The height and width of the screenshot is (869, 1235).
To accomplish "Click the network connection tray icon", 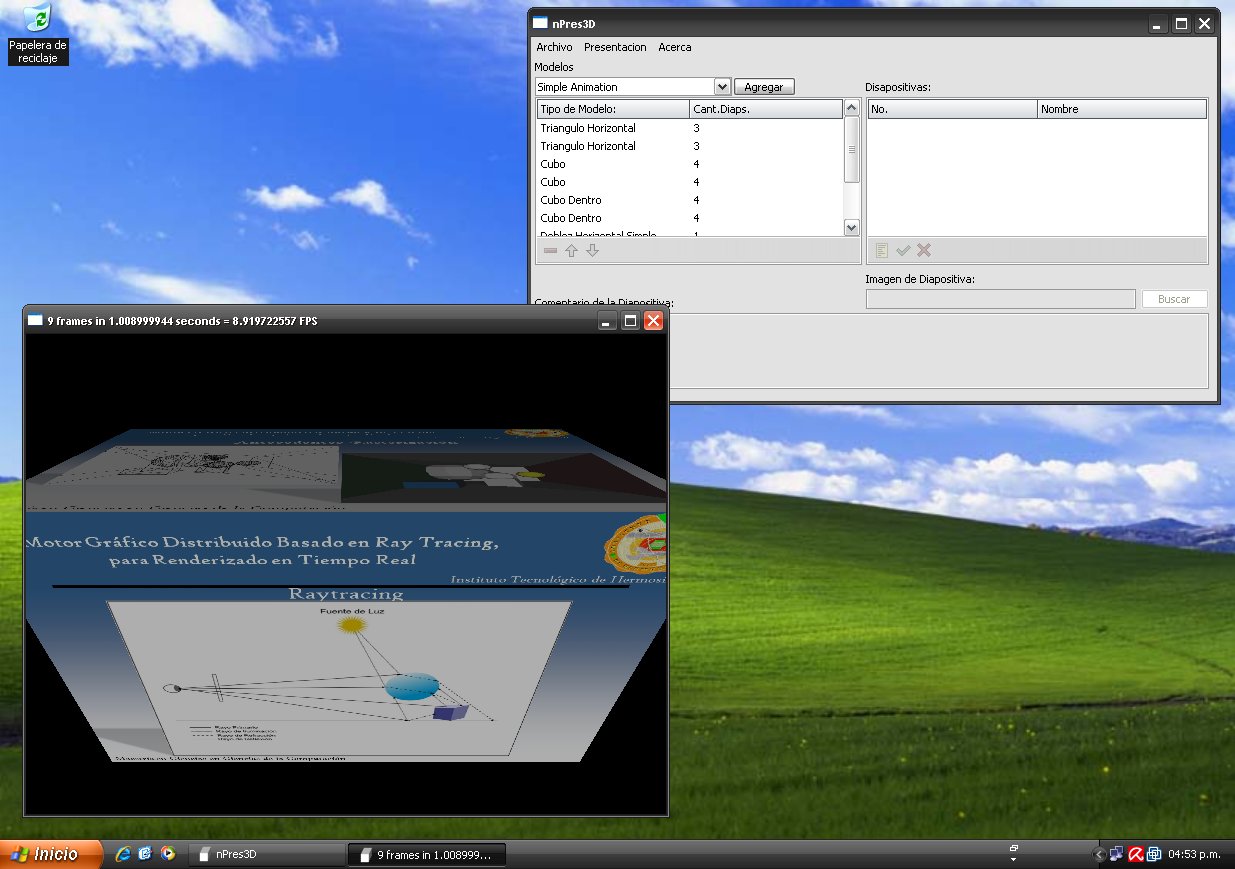I will pyautogui.click(x=1117, y=854).
